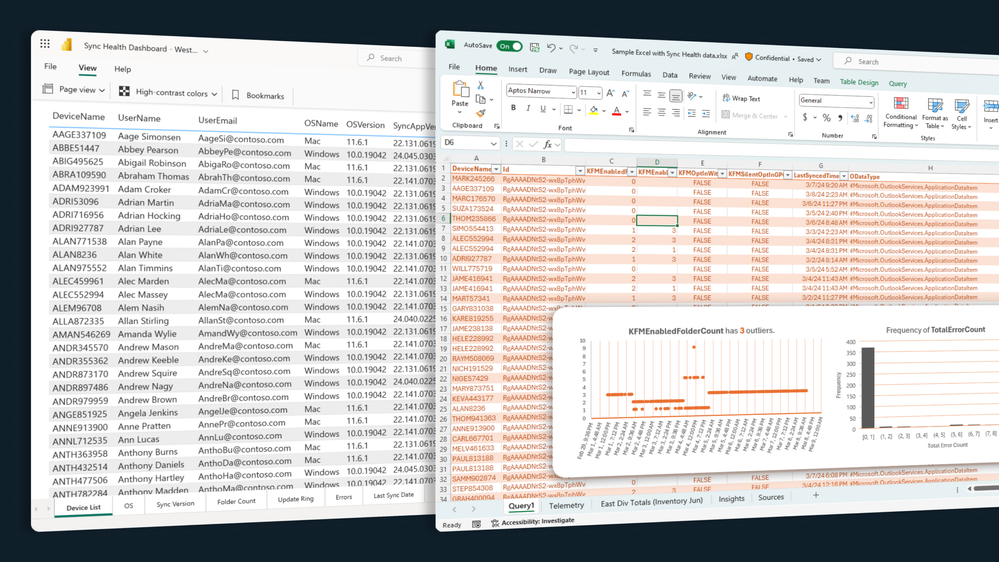Open the Sync Version page tab in Power BI

175,503
